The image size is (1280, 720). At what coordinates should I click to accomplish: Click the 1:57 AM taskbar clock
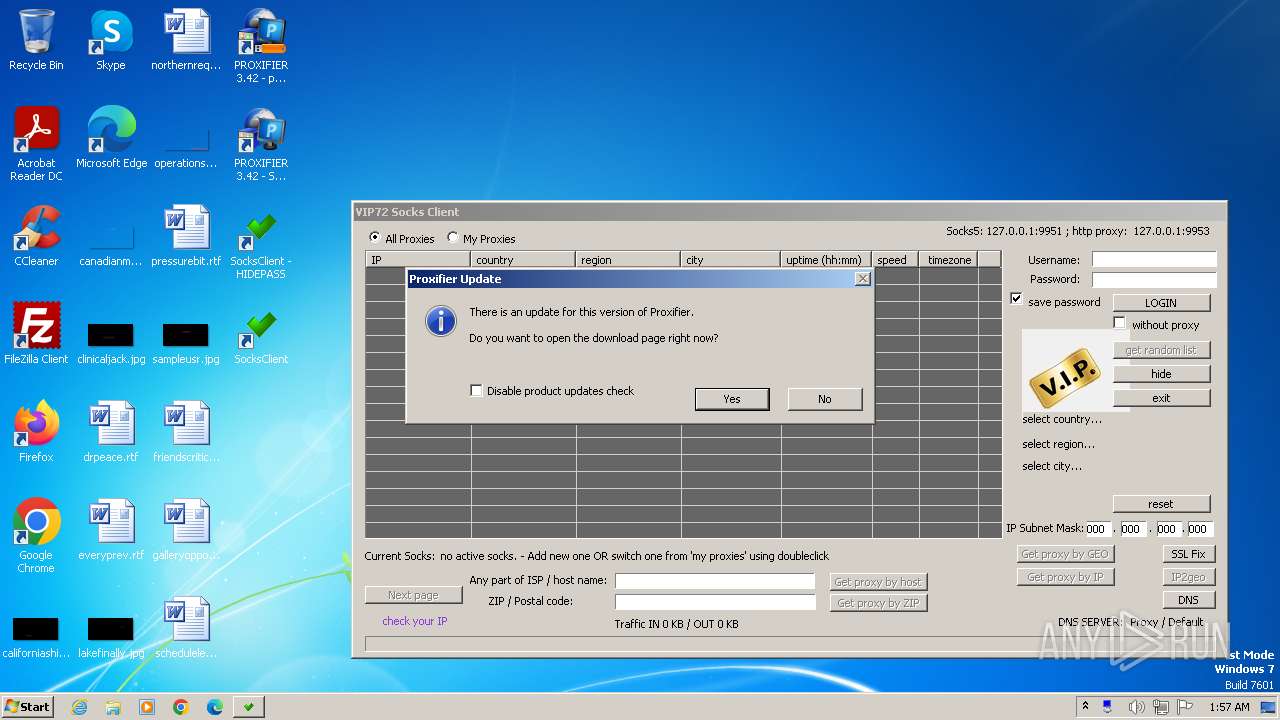pos(1229,707)
